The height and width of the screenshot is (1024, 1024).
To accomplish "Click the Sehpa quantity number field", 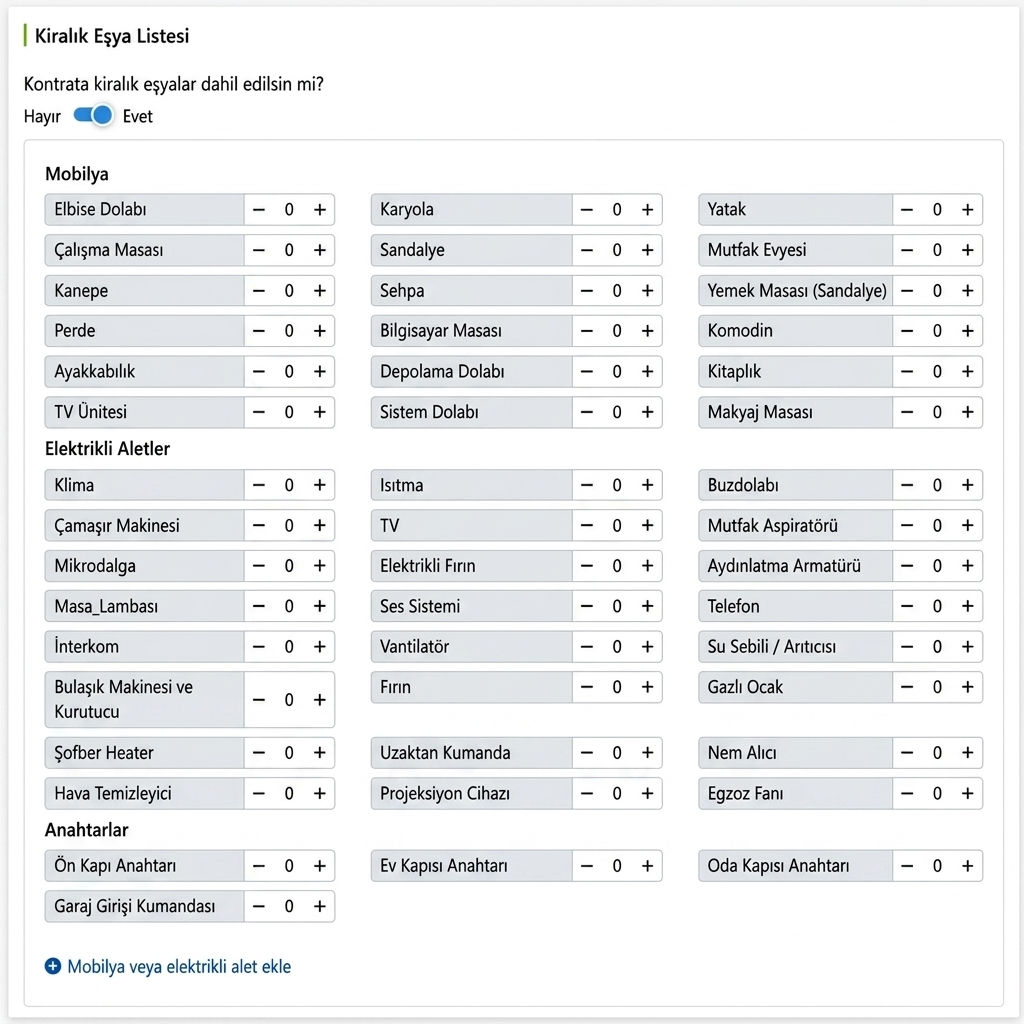I will coord(616,291).
